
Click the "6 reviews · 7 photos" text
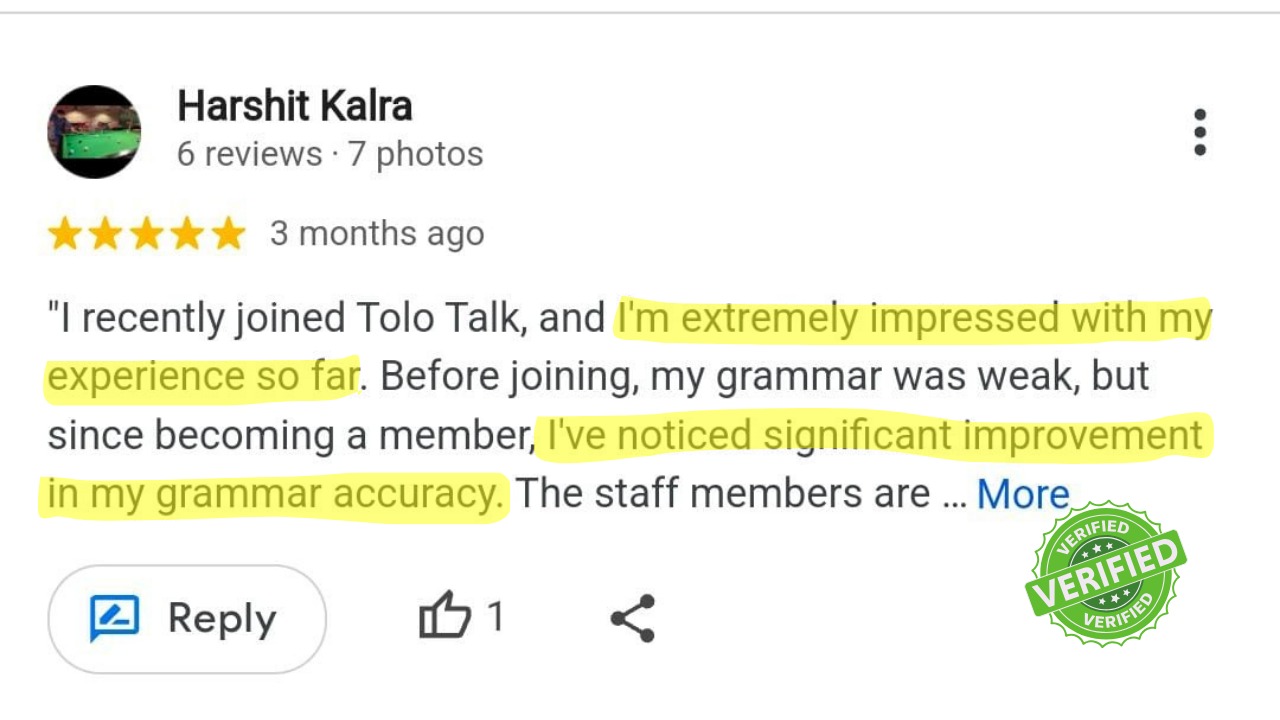(330, 154)
